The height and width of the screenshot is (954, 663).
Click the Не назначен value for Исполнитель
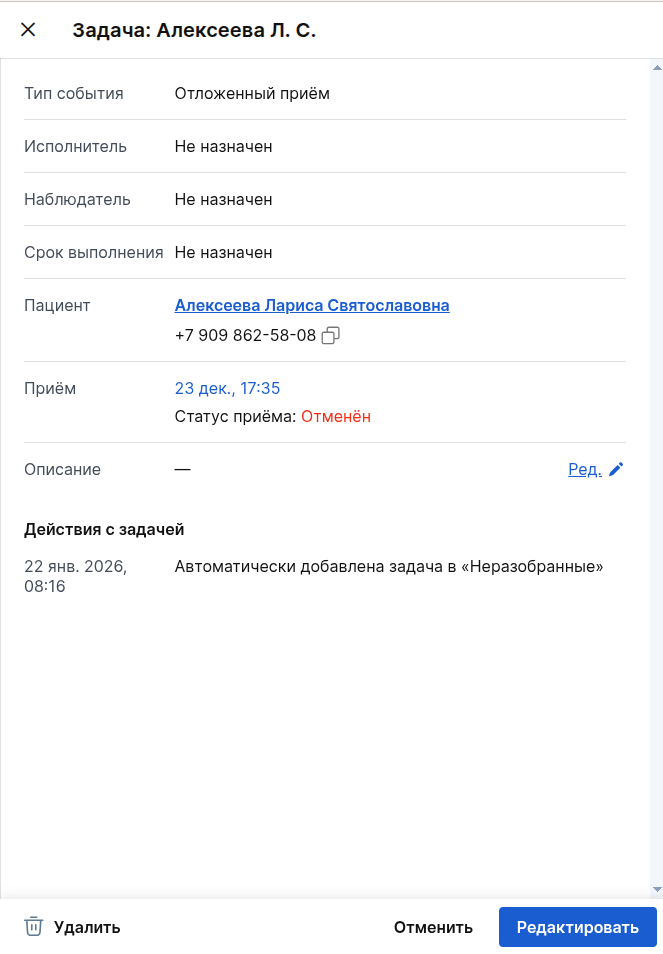pyautogui.click(x=222, y=145)
